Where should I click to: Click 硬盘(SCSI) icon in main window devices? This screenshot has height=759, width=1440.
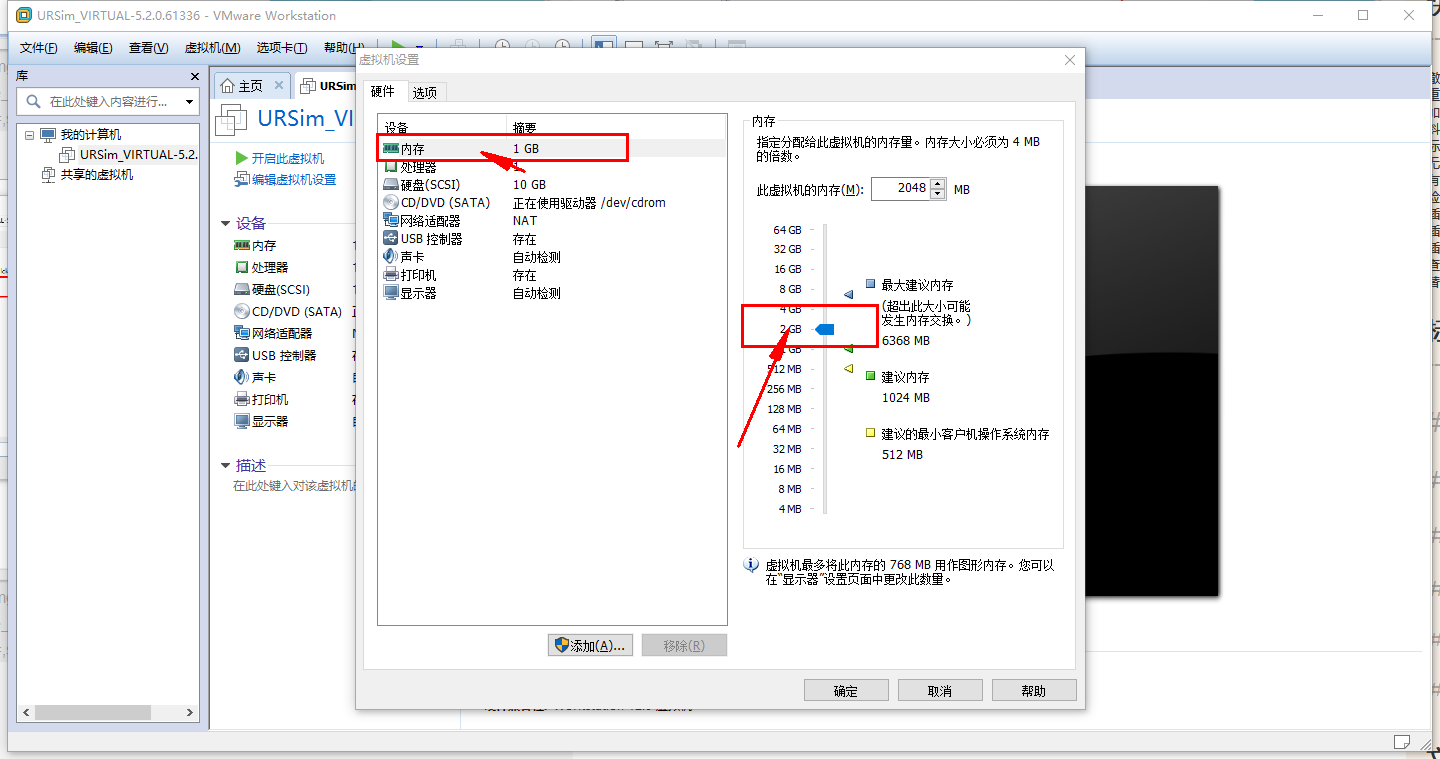tap(241, 289)
